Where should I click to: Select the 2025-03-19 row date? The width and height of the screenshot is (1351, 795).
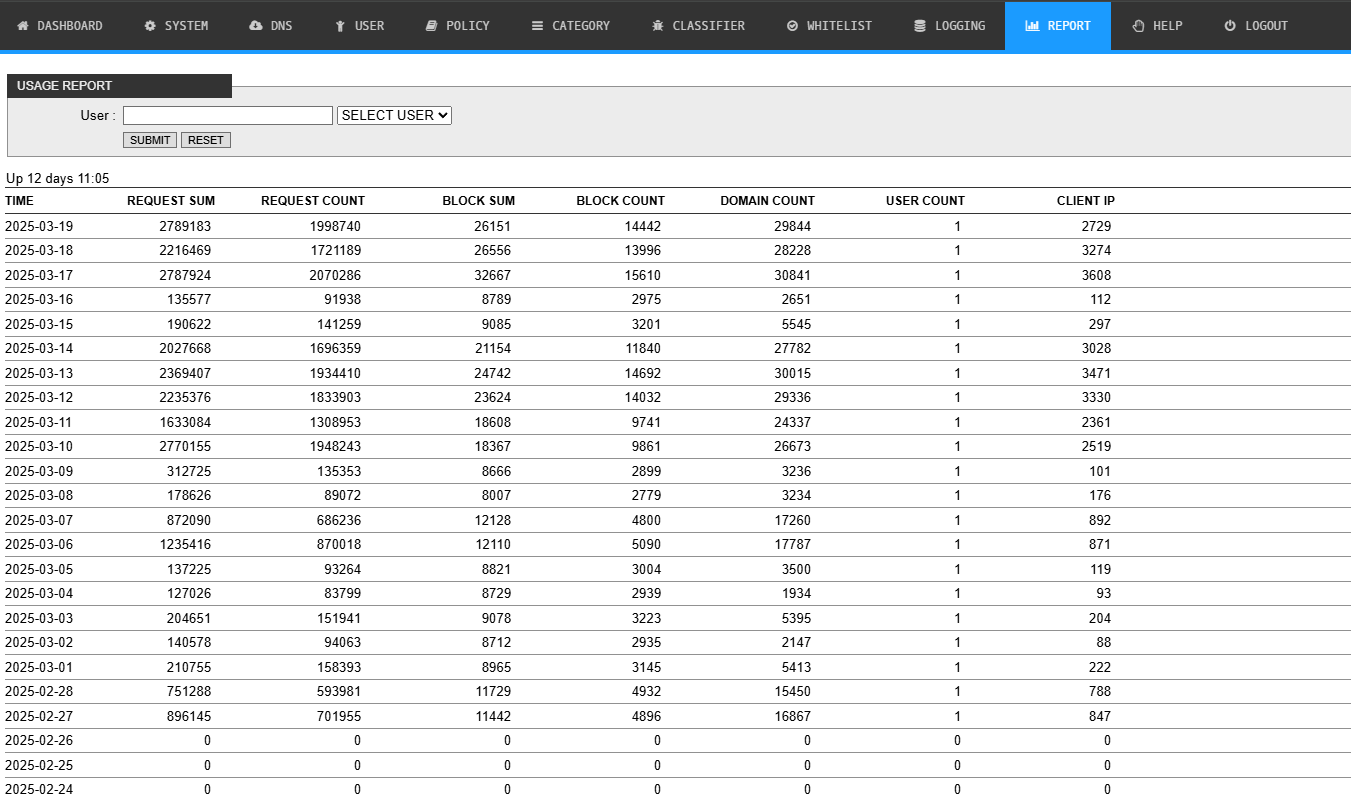tap(39, 226)
